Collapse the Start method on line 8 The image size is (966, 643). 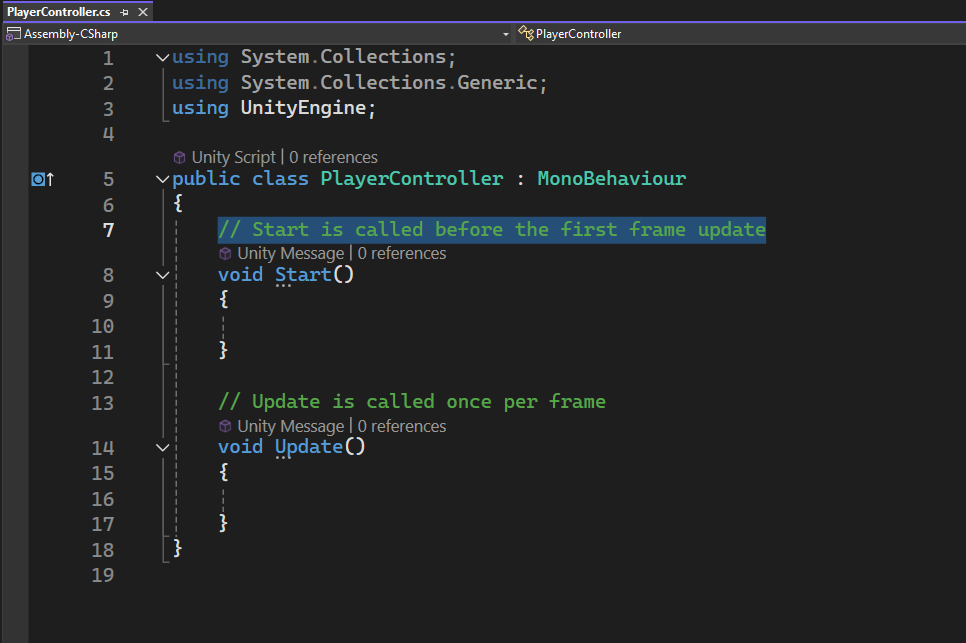coord(163,275)
